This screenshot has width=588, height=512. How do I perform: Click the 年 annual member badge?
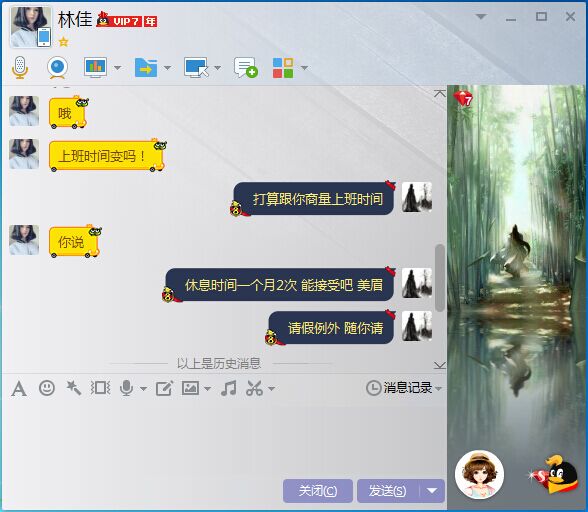tap(150, 21)
